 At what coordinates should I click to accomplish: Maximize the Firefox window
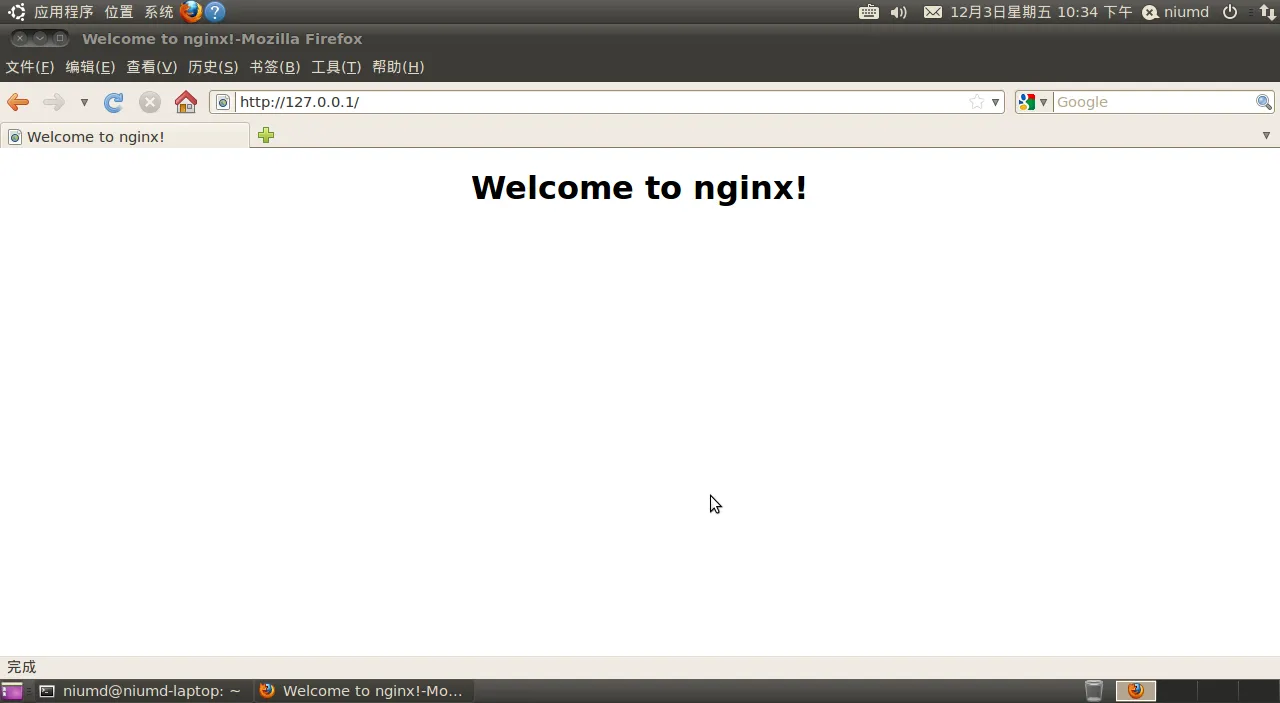[x=60, y=38]
